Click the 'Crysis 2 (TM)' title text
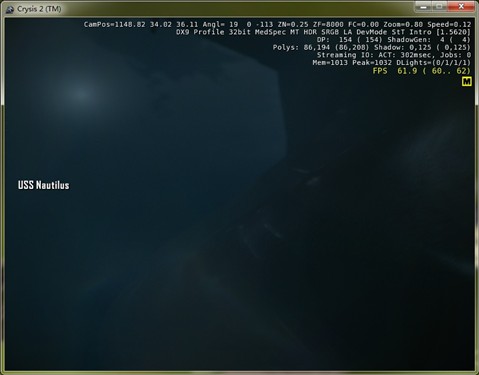The height and width of the screenshot is (375, 479). pyautogui.click(x=39, y=9)
